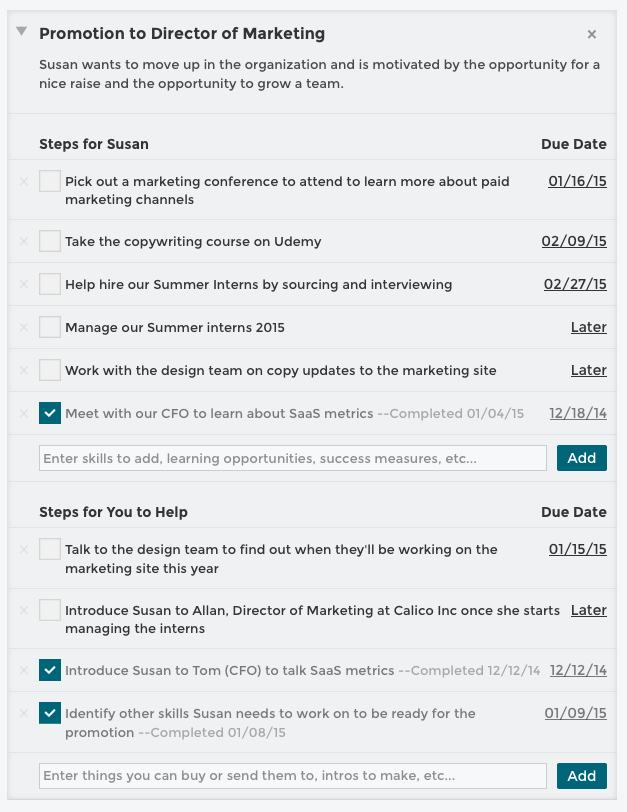627x812 pixels.
Task: Dismiss the Promotion to Director of Marketing panel
Action: click(x=592, y=33)
